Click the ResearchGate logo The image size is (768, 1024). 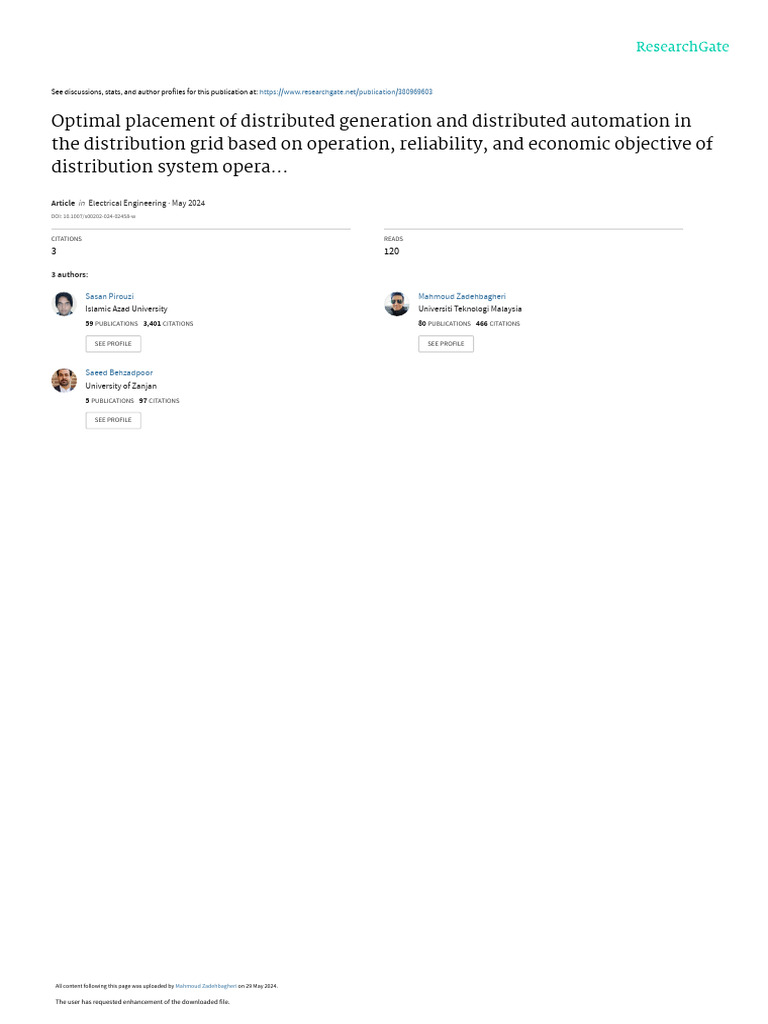click(682, 47)
